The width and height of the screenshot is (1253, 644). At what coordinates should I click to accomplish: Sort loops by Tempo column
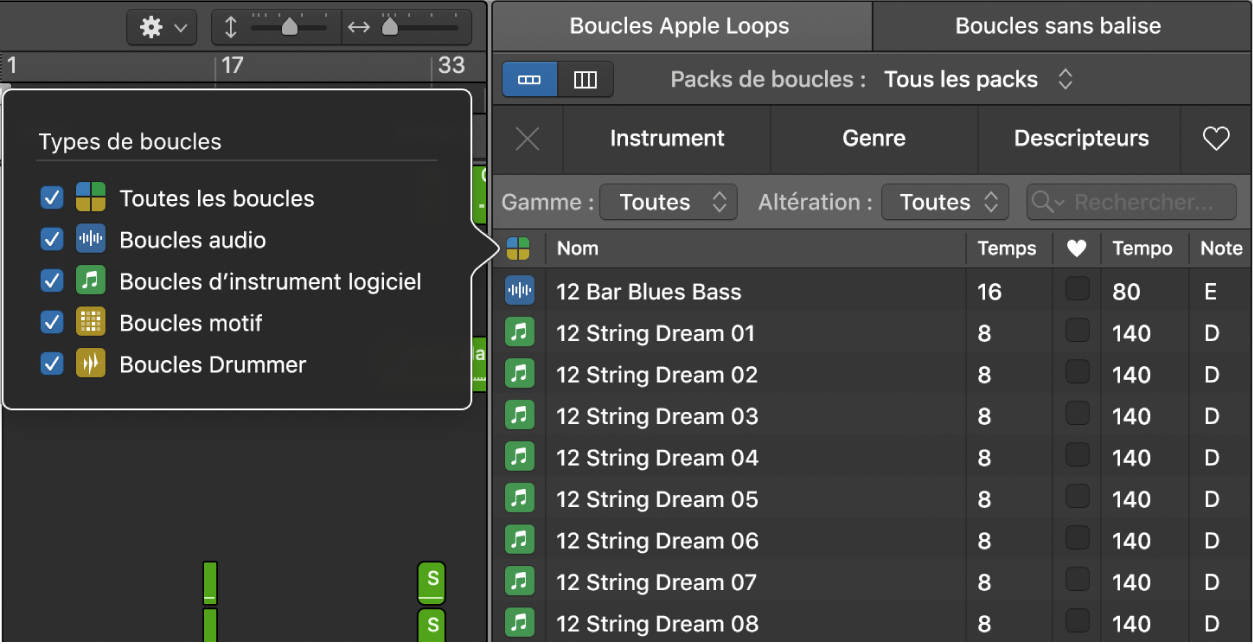coord(1143,249)
